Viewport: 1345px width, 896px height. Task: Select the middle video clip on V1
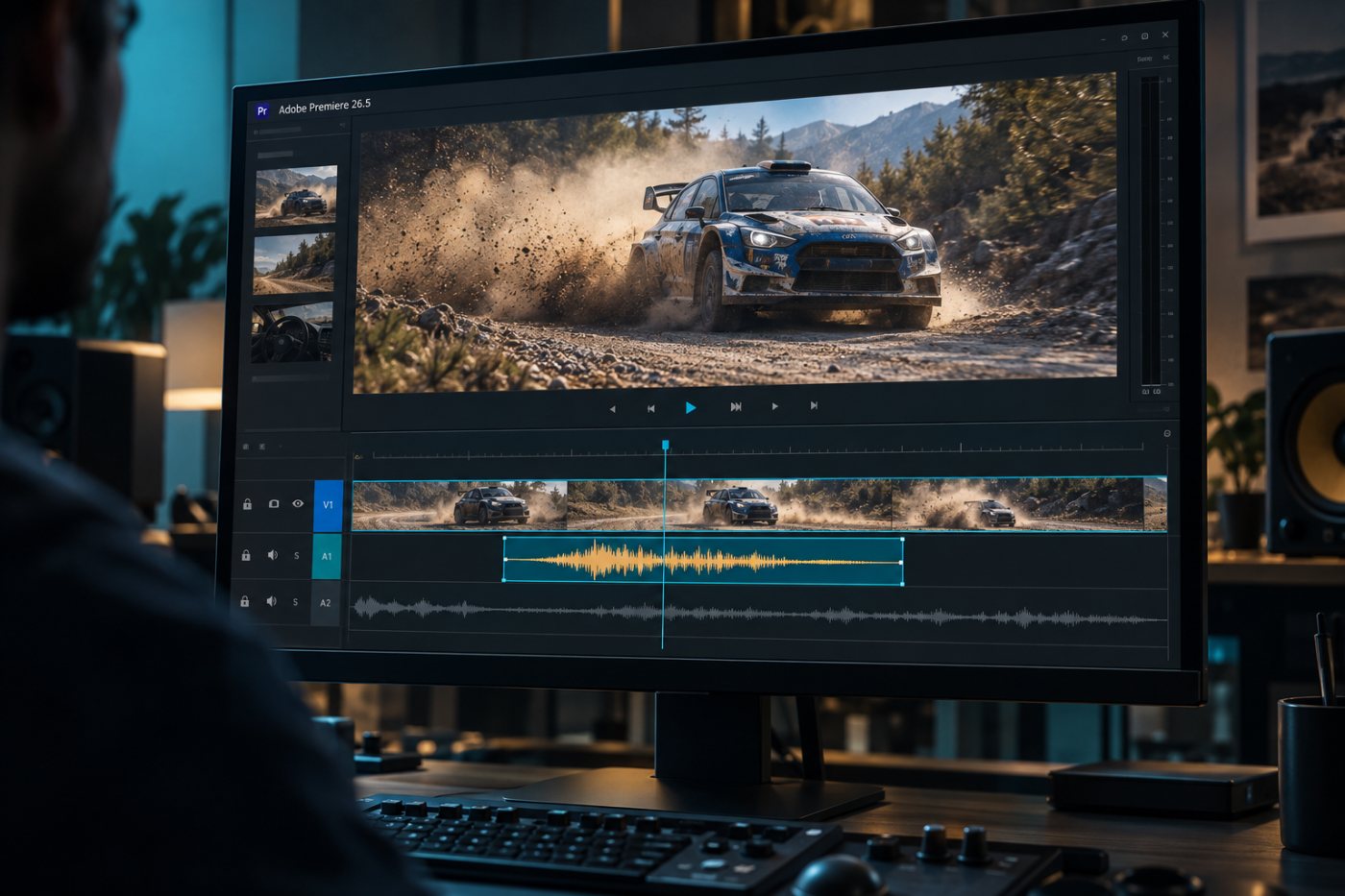pos(729,504)
